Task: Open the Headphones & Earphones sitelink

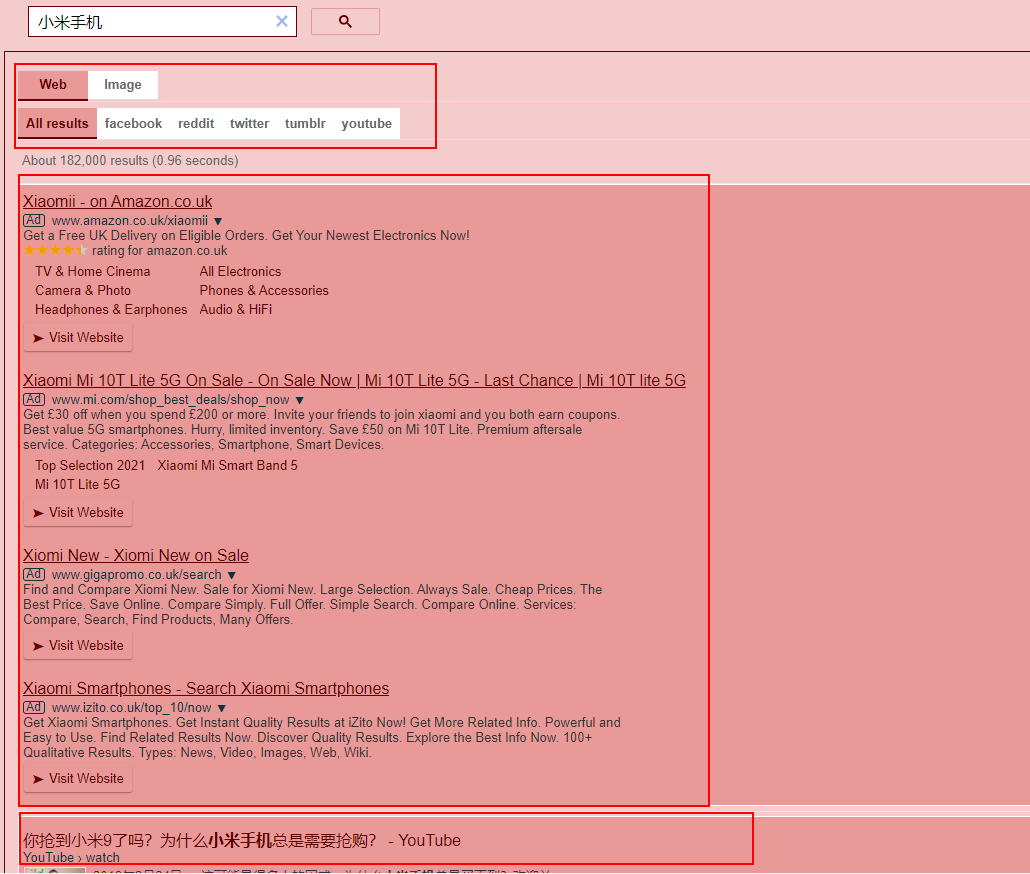Action: point(111,309)
